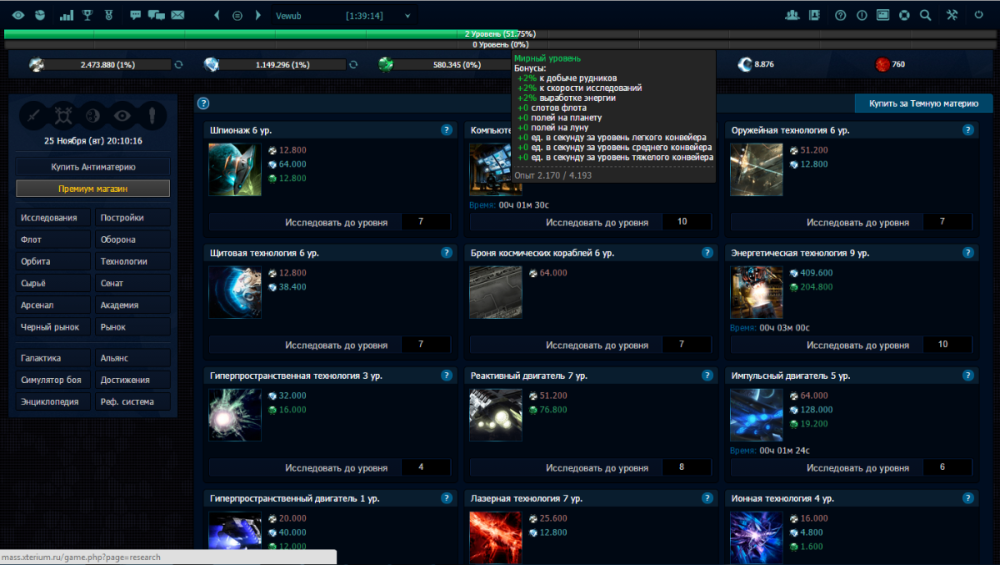Go to previous planet with left arrow
The image size is (1000, 565).
click(217, 15)
